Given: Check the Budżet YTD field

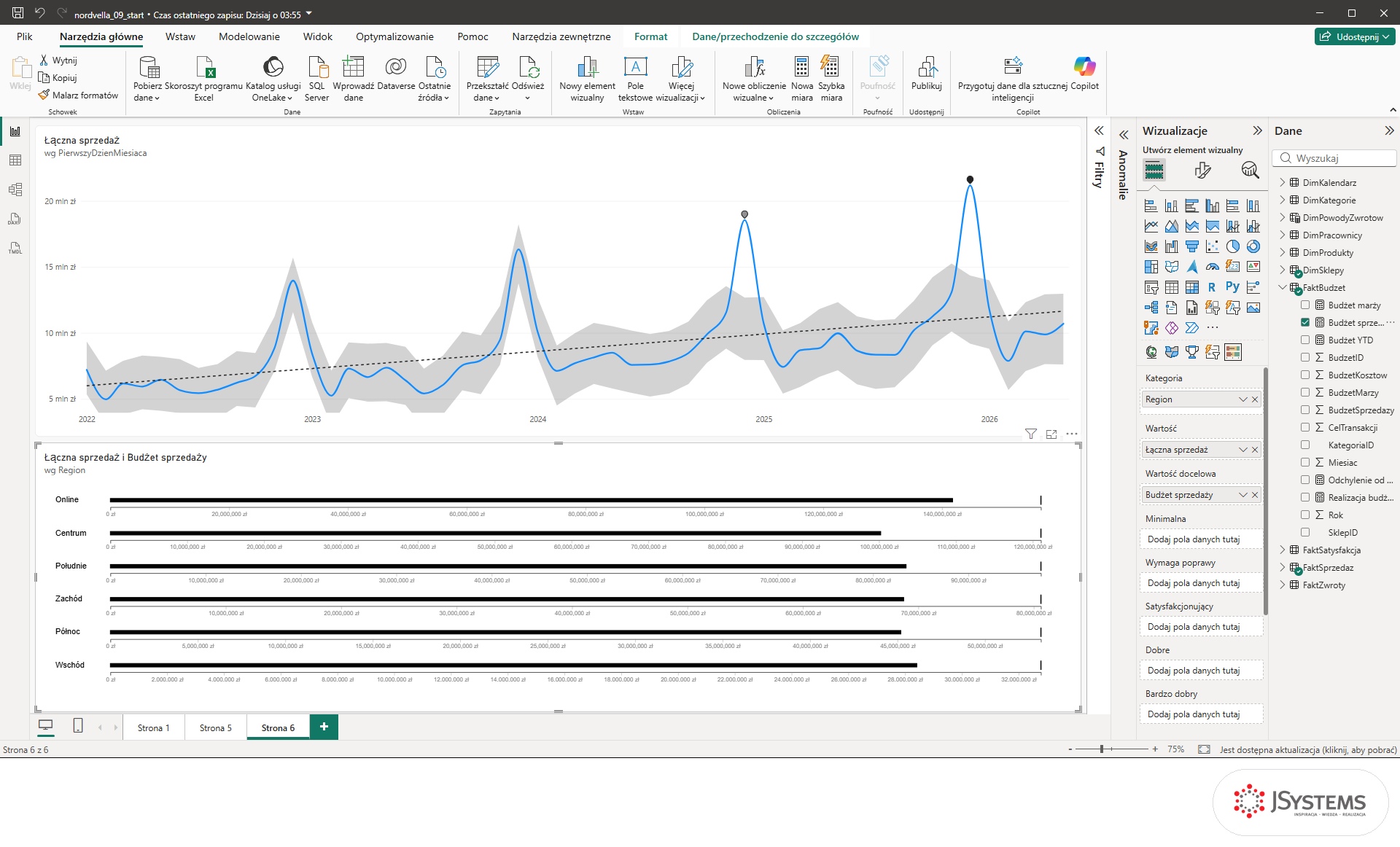Looking at the screenshot, I should [1305, 340].
